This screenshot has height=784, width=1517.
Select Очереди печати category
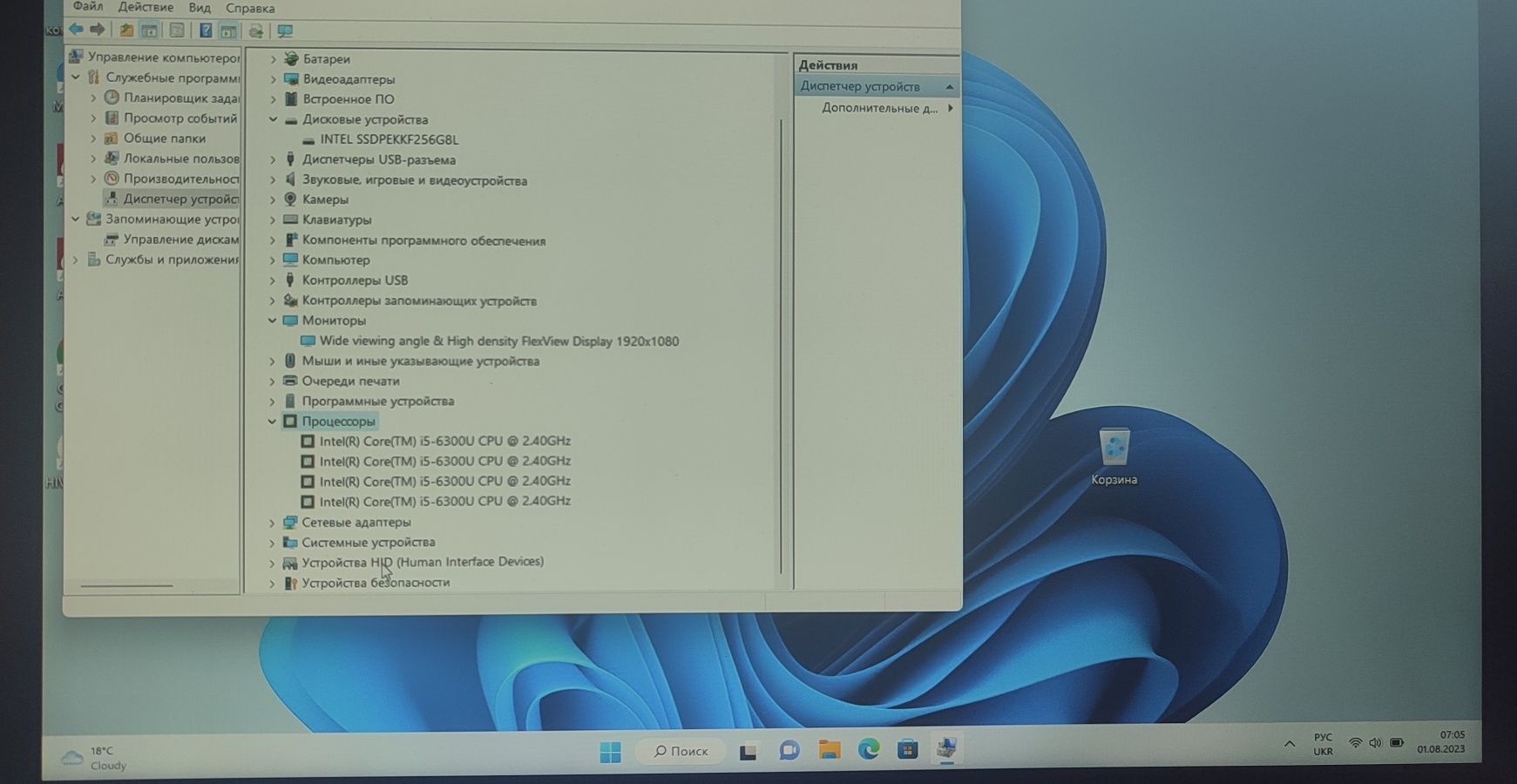coord(350,382)
